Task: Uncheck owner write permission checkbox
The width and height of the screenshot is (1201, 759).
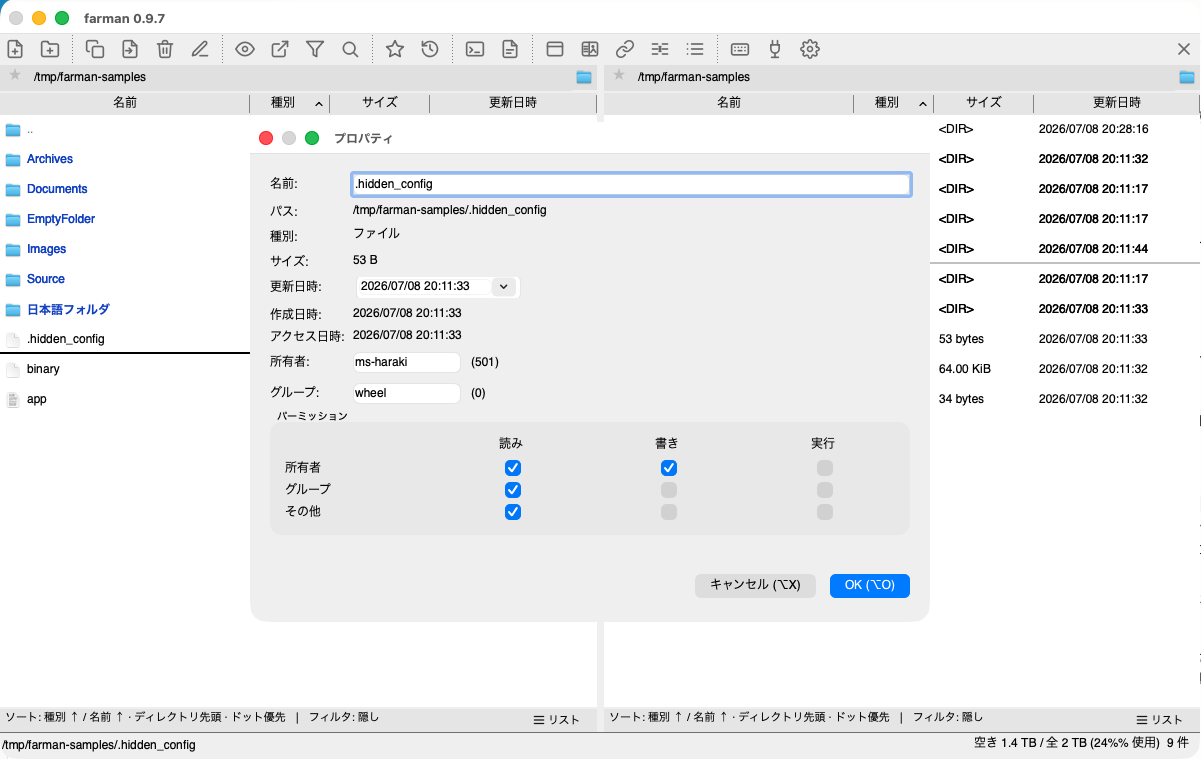Action: point(669,468)
